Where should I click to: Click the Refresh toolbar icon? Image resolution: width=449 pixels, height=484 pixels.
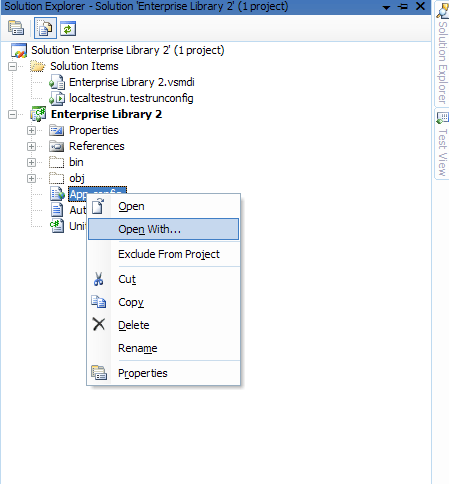[x=68, y=29]
